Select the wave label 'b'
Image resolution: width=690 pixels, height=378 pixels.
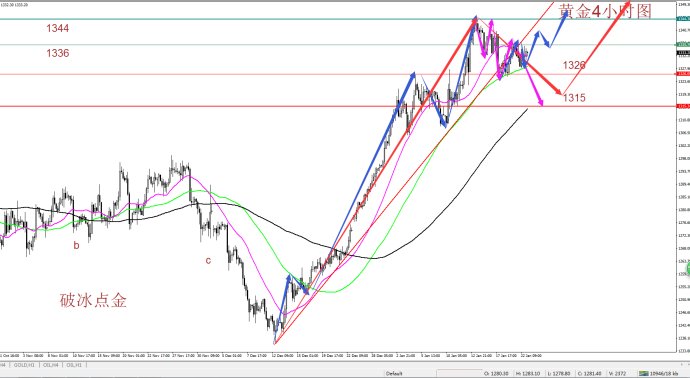pyautogui.click(x=76, y=246)
